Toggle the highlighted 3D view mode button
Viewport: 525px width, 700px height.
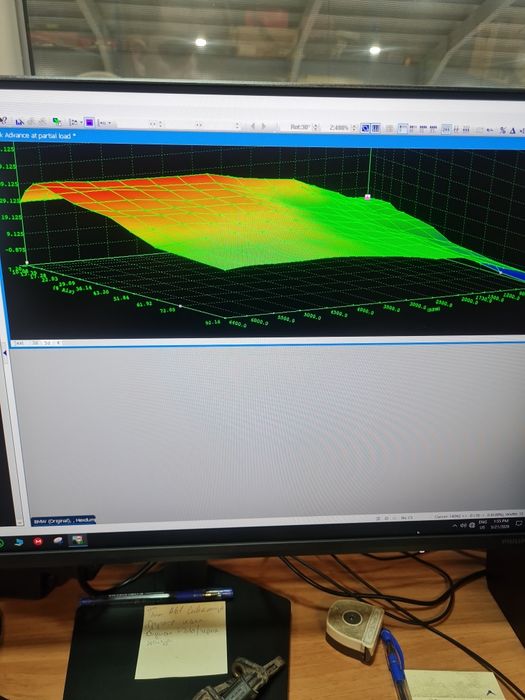pos(365,128)
